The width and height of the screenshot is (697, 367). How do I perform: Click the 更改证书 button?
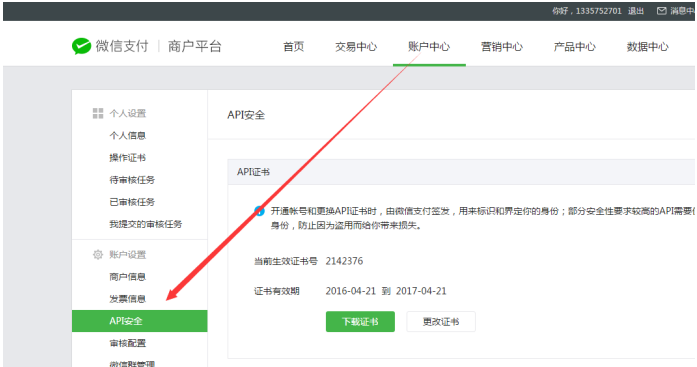[x=441, y=322]
